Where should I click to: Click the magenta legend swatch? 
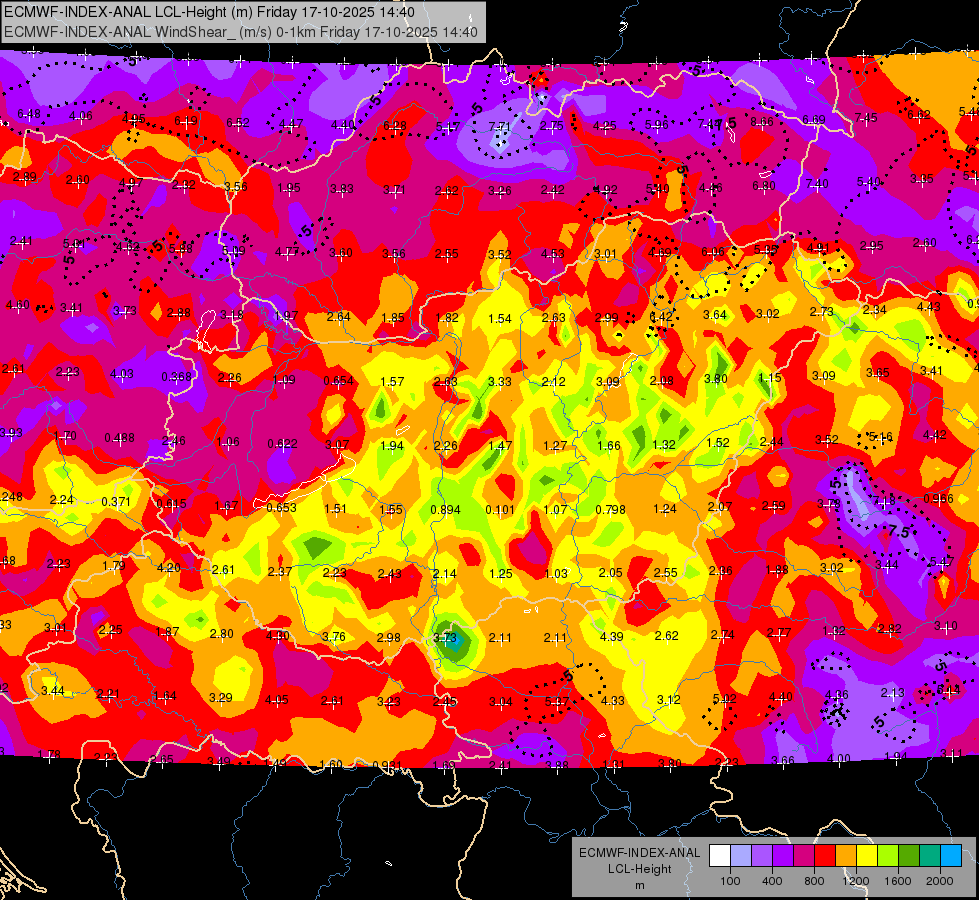tap(804, 856)
